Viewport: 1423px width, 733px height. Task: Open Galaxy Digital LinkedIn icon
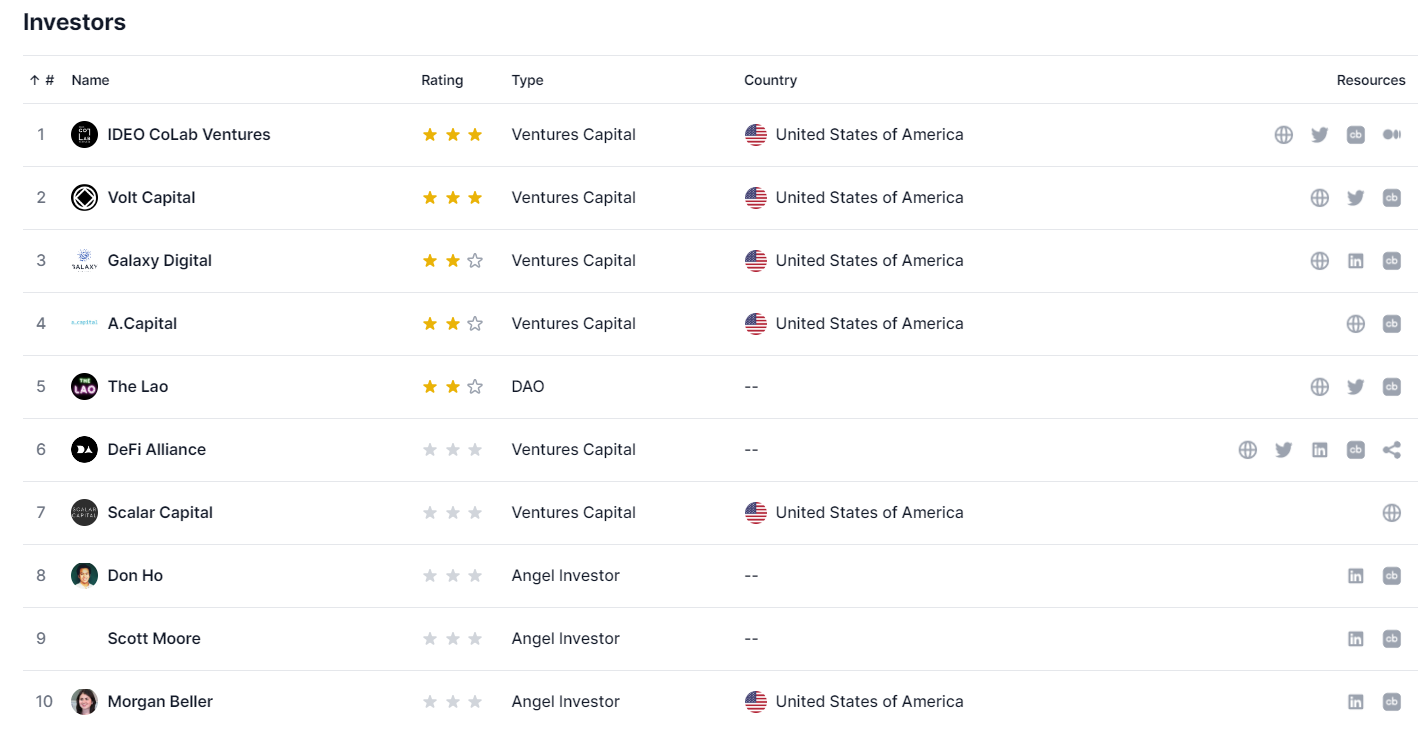pyautogui.click(x=1355, y=261)
